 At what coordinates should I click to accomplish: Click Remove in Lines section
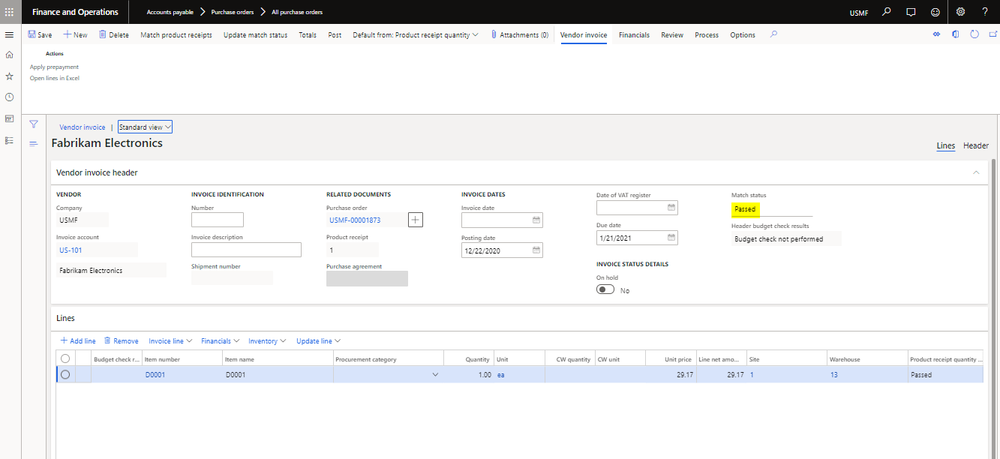click(121, 341)
